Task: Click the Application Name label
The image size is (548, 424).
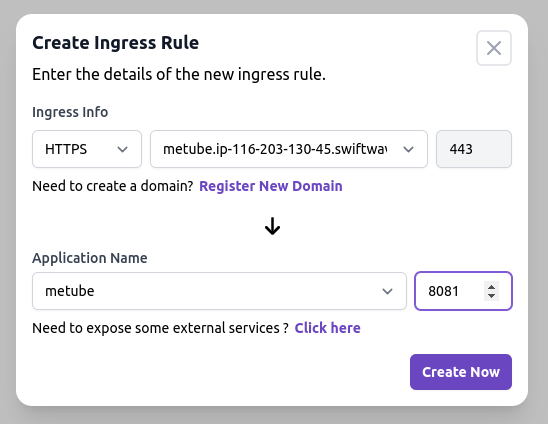Action: click(89, 258)
